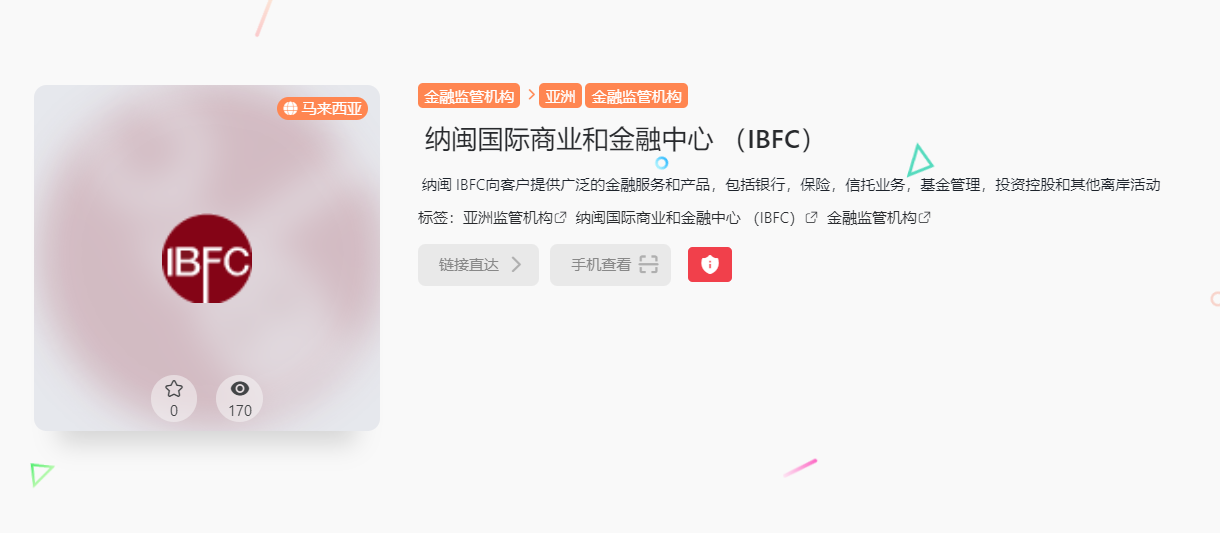Screen dimensions: 1220x533
Task: Click the right chevron inside 链接直达 button
Action: (x=517, y=265)
